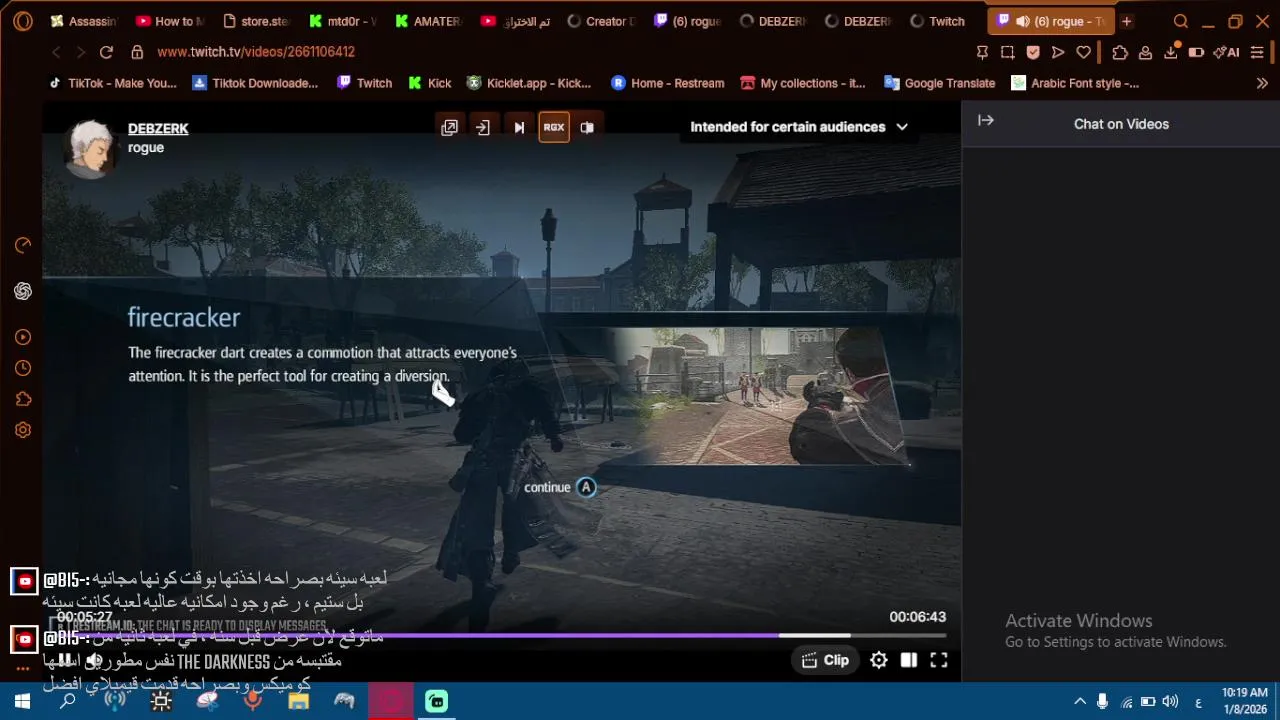
Task: Collapse the Chat on Videos panel
Action: pos(986,120)
